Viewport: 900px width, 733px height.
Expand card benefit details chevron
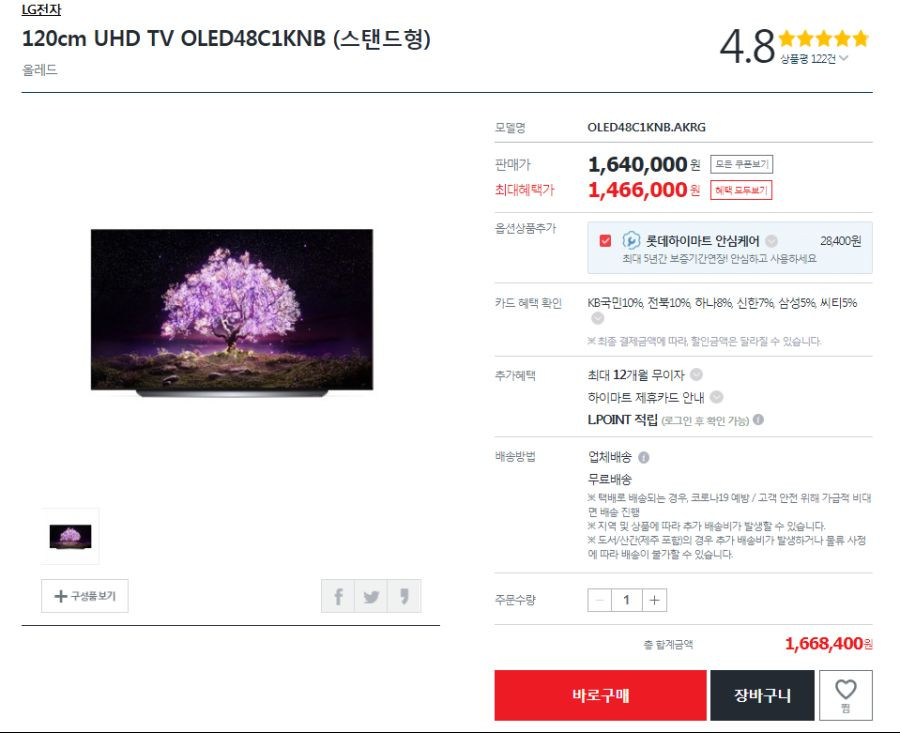(x=598, y=318)
